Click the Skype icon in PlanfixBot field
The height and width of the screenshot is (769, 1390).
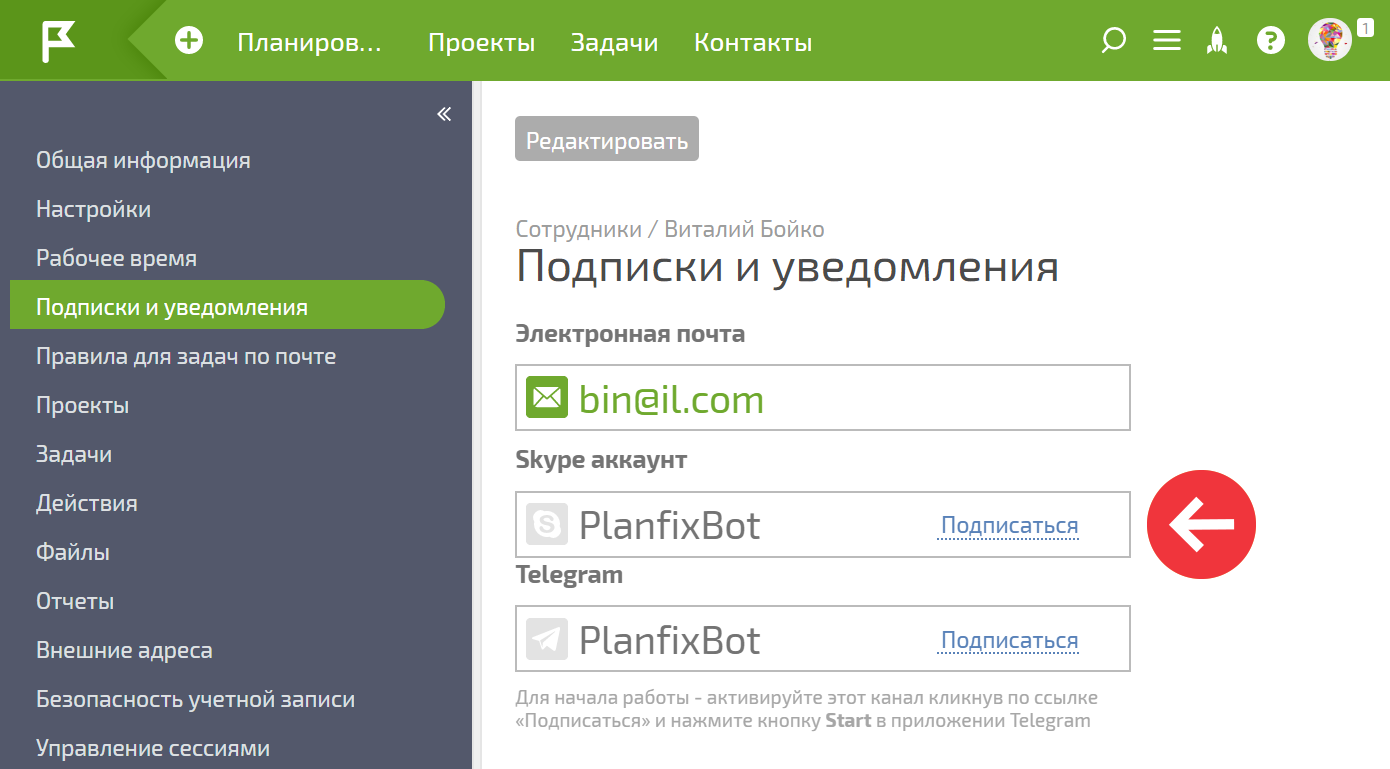(547, 524)
